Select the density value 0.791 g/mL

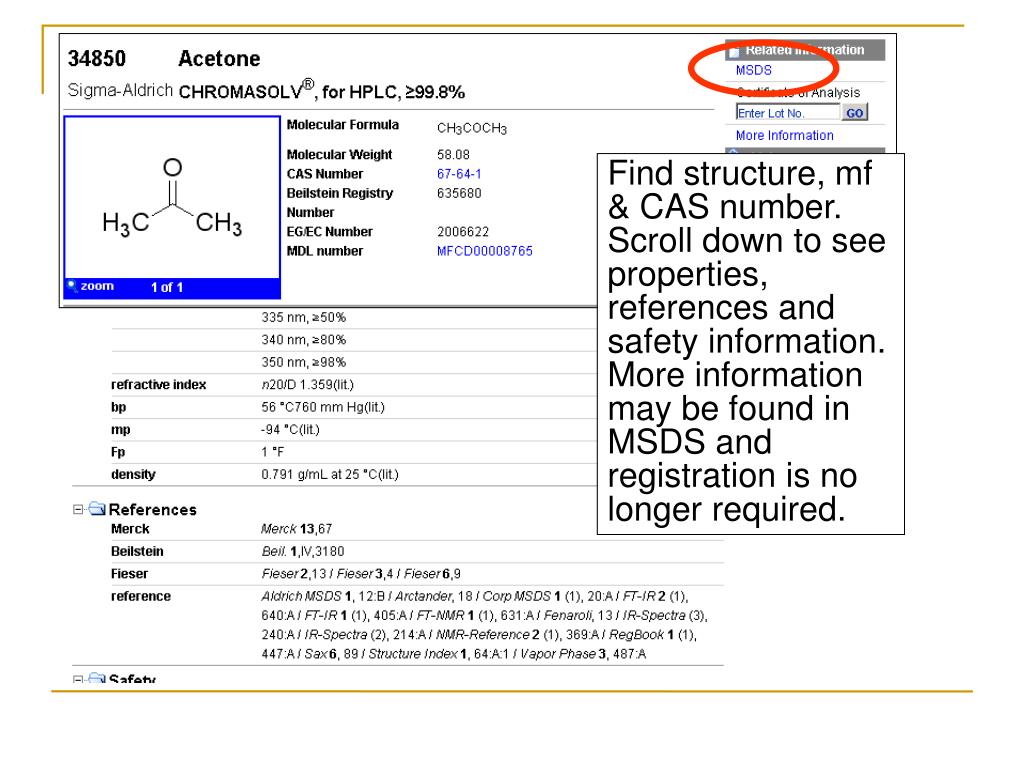coord(330,475)
